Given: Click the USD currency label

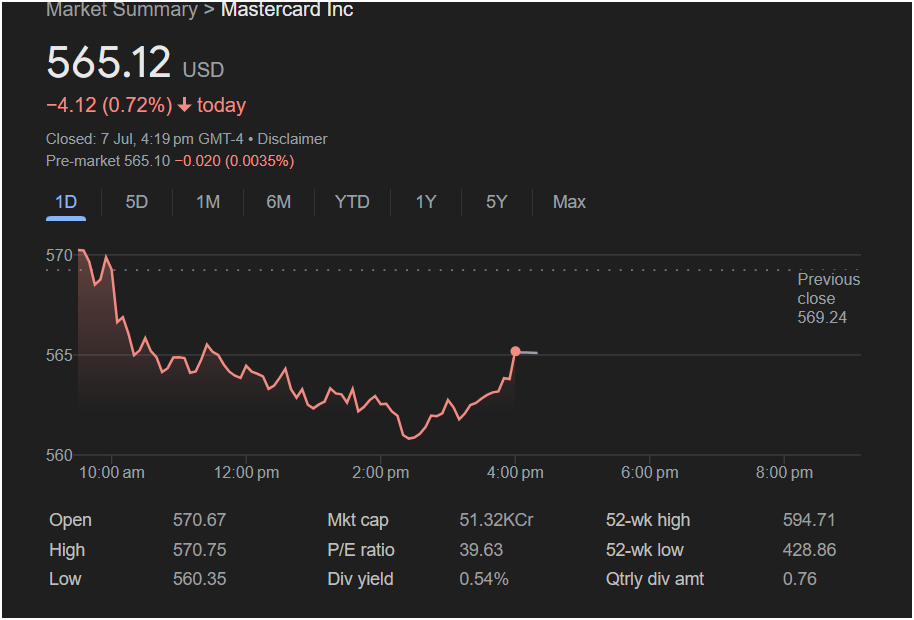Looking at the screenshot, I should click(x=203, y=70).
